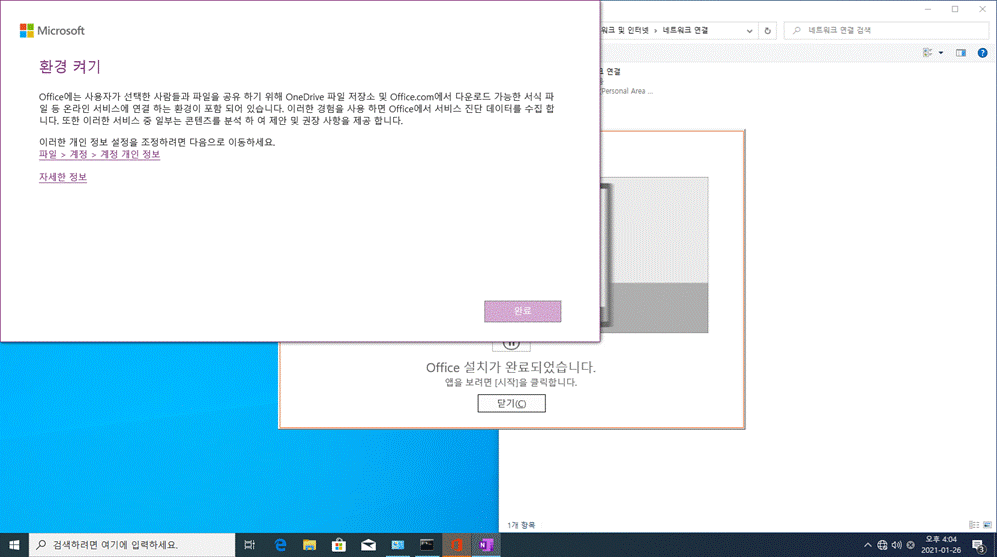Select the Personal Area network connection item
The image size is (997, 557).
626,81
